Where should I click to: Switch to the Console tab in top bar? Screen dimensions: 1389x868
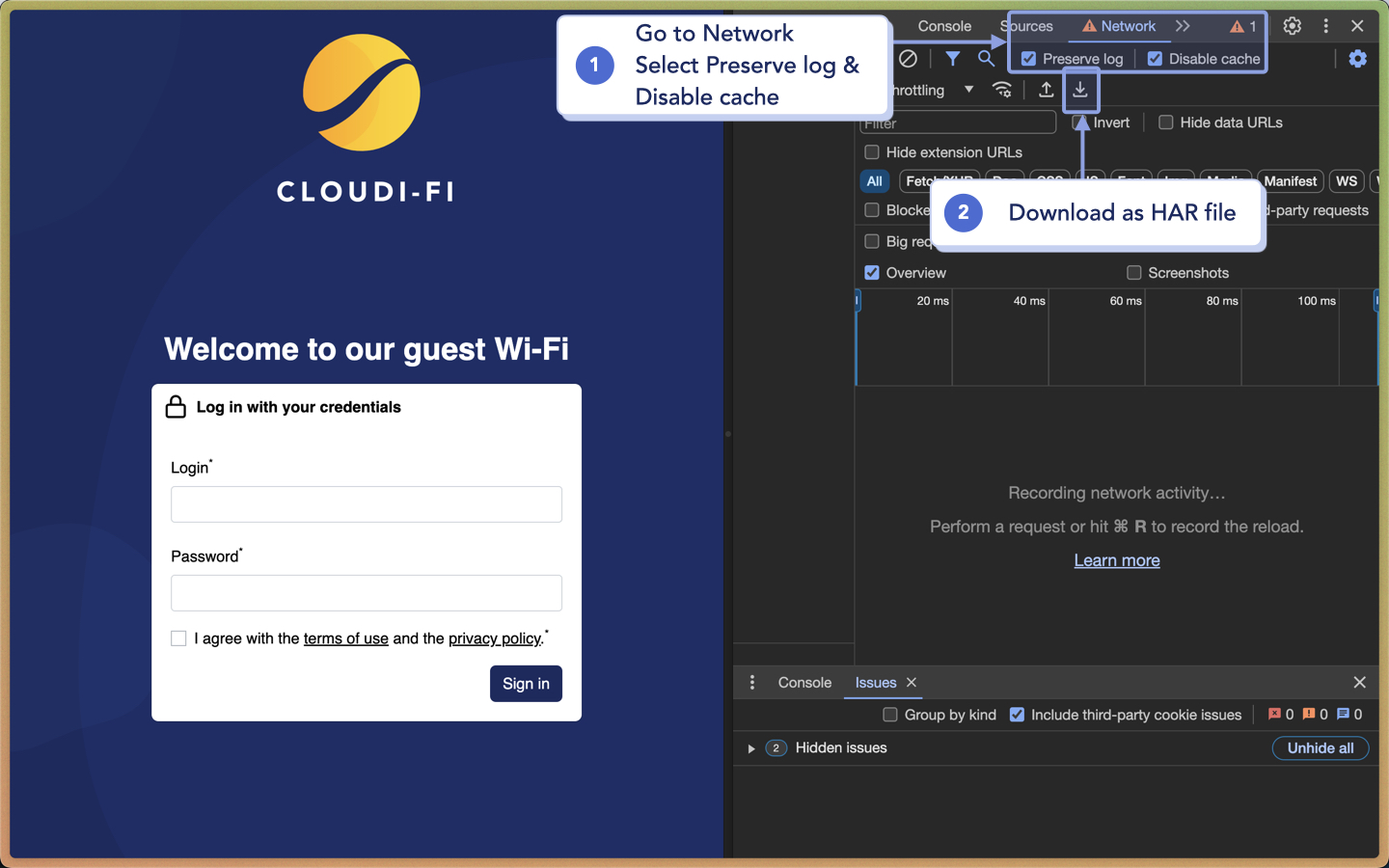(944, 26)
